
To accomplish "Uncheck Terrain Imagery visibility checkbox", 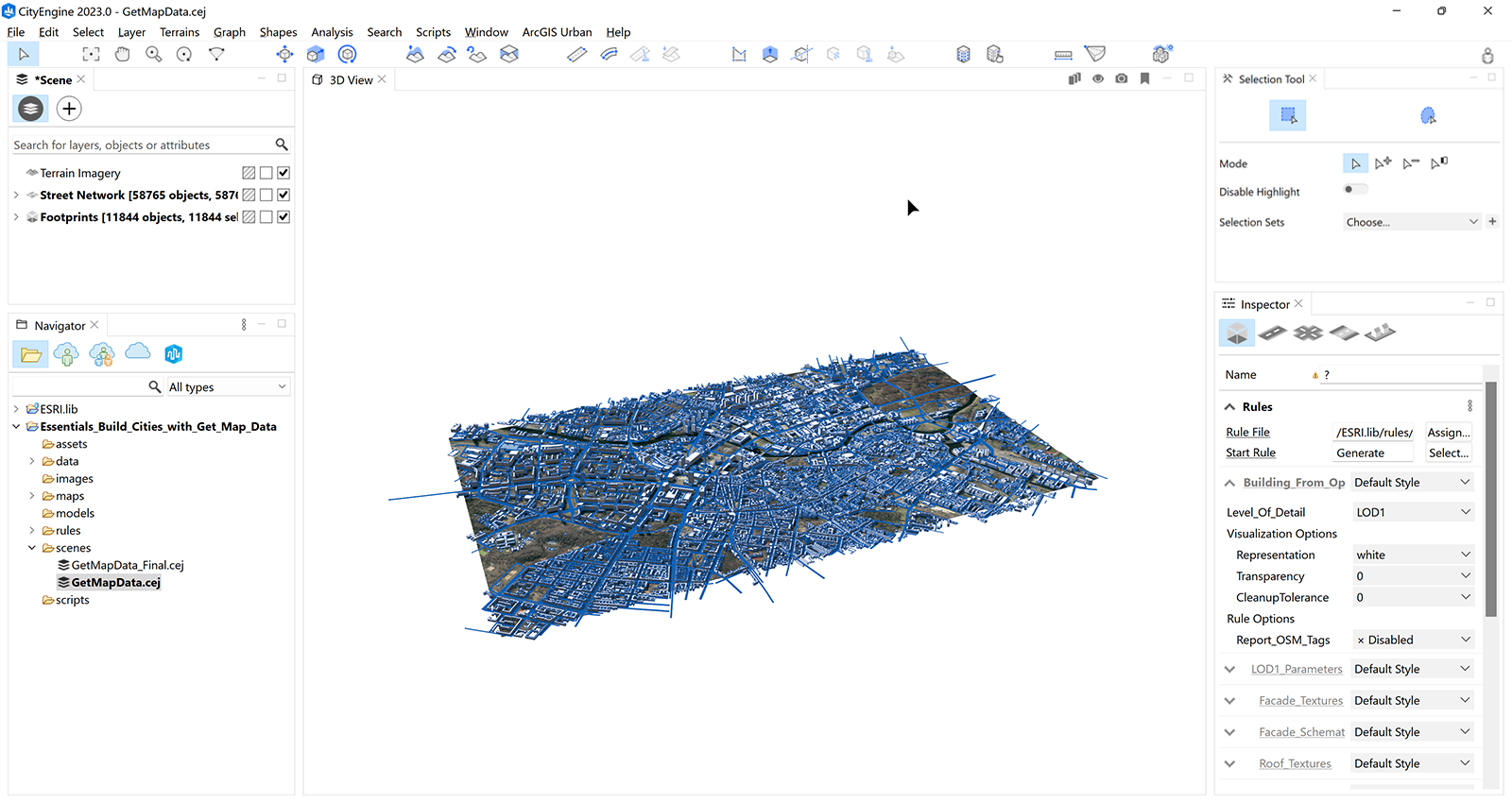I will coord(283,173).
